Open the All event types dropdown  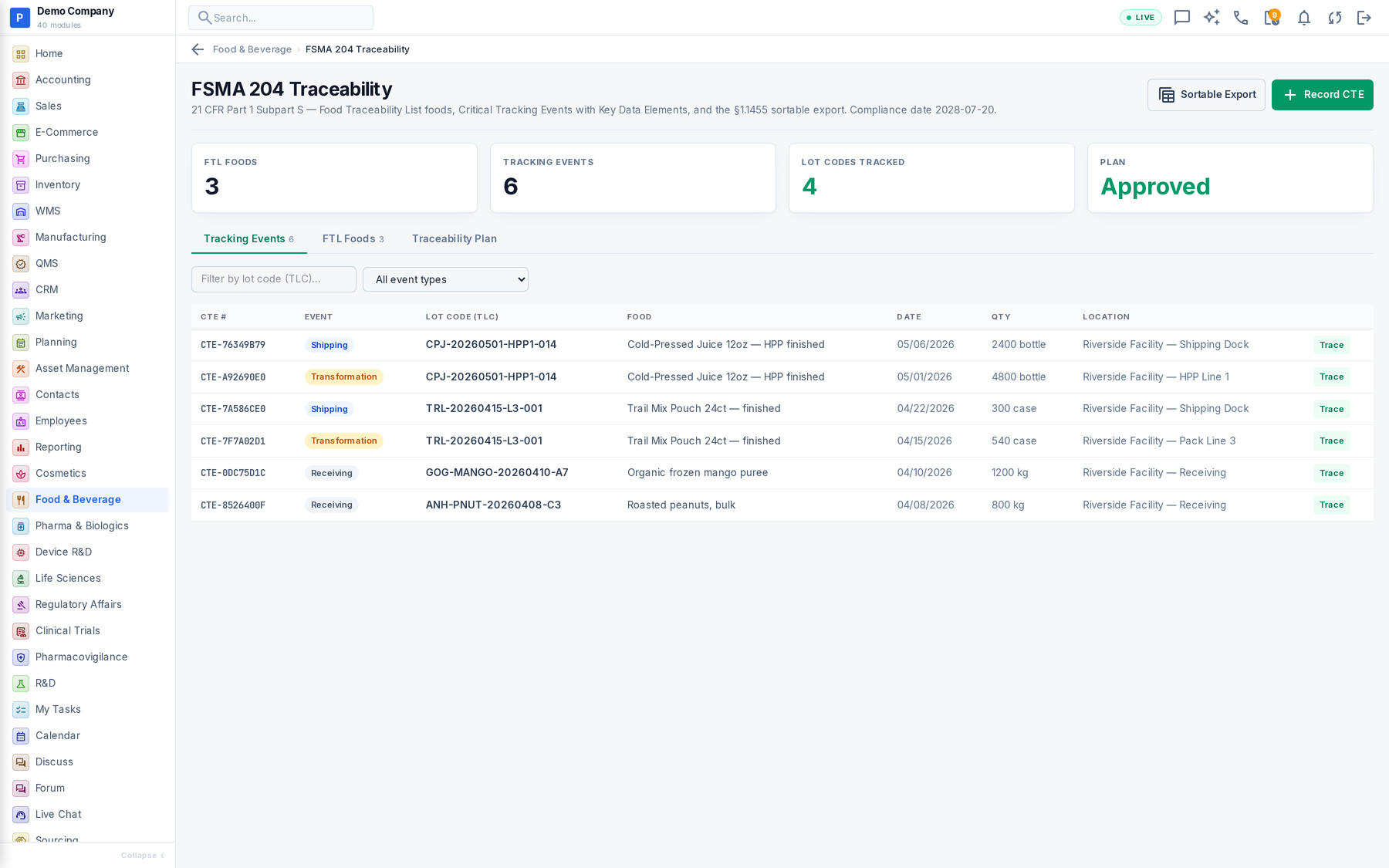(445, 279)
